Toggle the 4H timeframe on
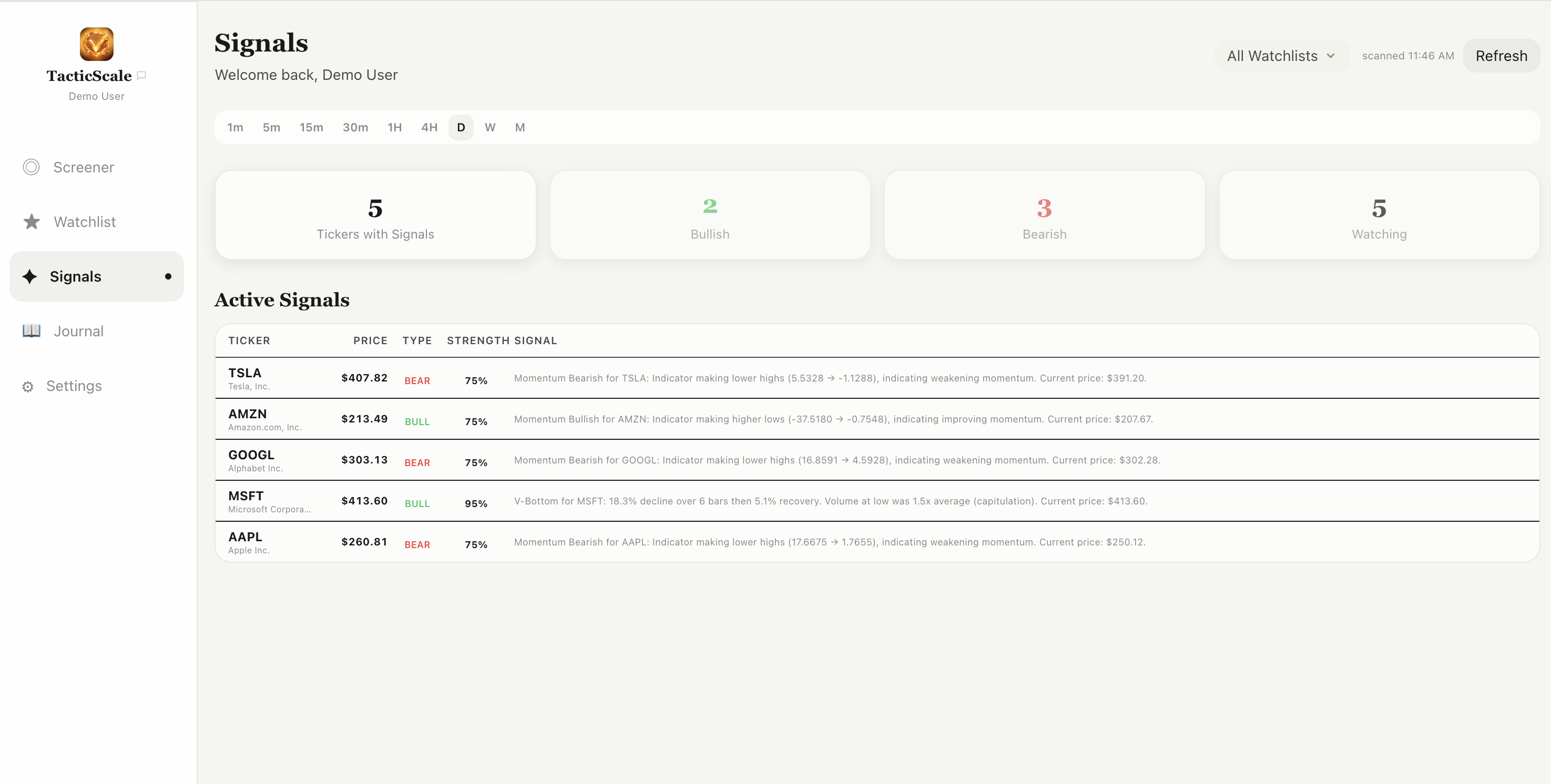1551x784 pixels. point(428,127)
